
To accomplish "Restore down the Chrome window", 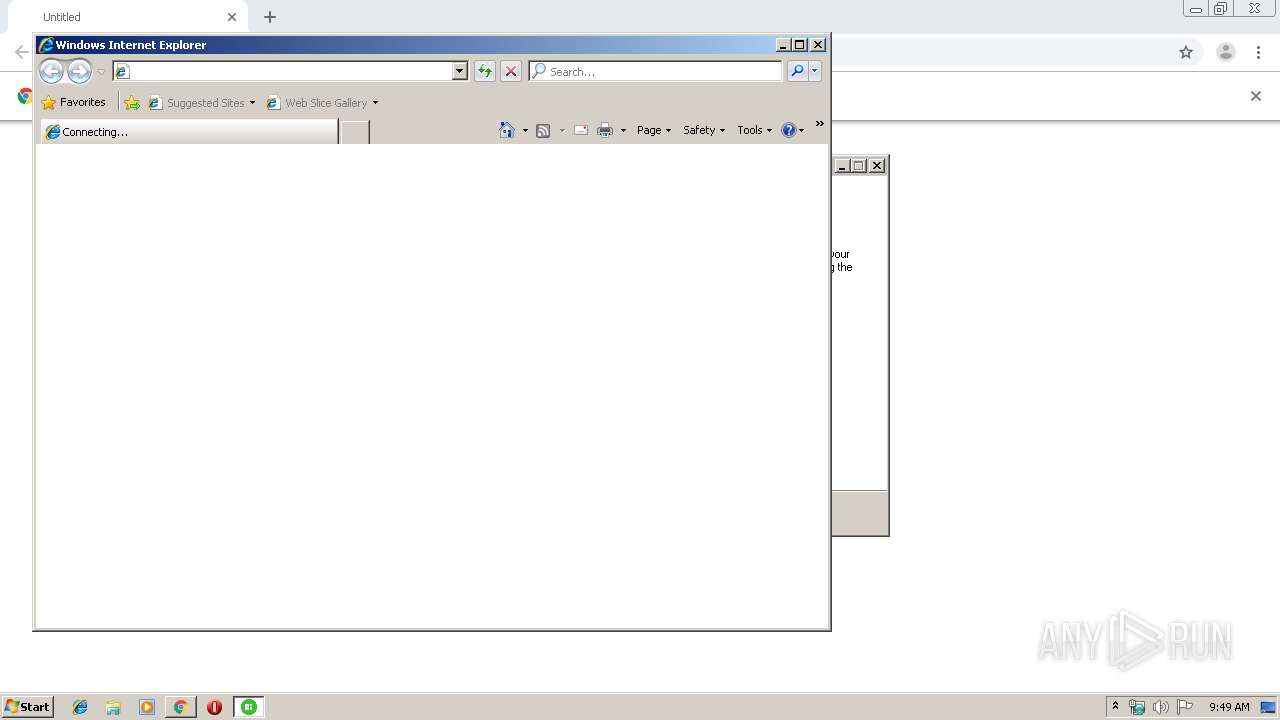I will (x=1221, y=9).
